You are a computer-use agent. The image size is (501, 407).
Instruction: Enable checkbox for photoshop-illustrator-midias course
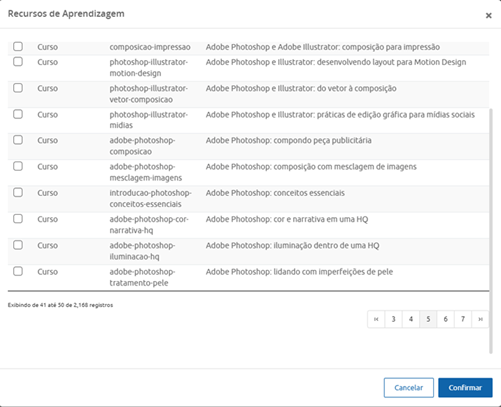click(x=18, y=114)
